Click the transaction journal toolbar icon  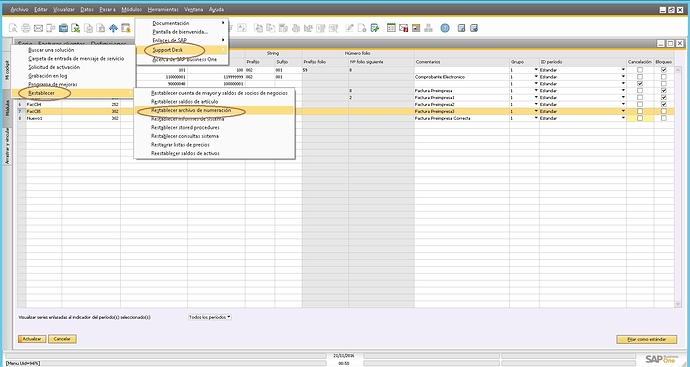[320, 28]
